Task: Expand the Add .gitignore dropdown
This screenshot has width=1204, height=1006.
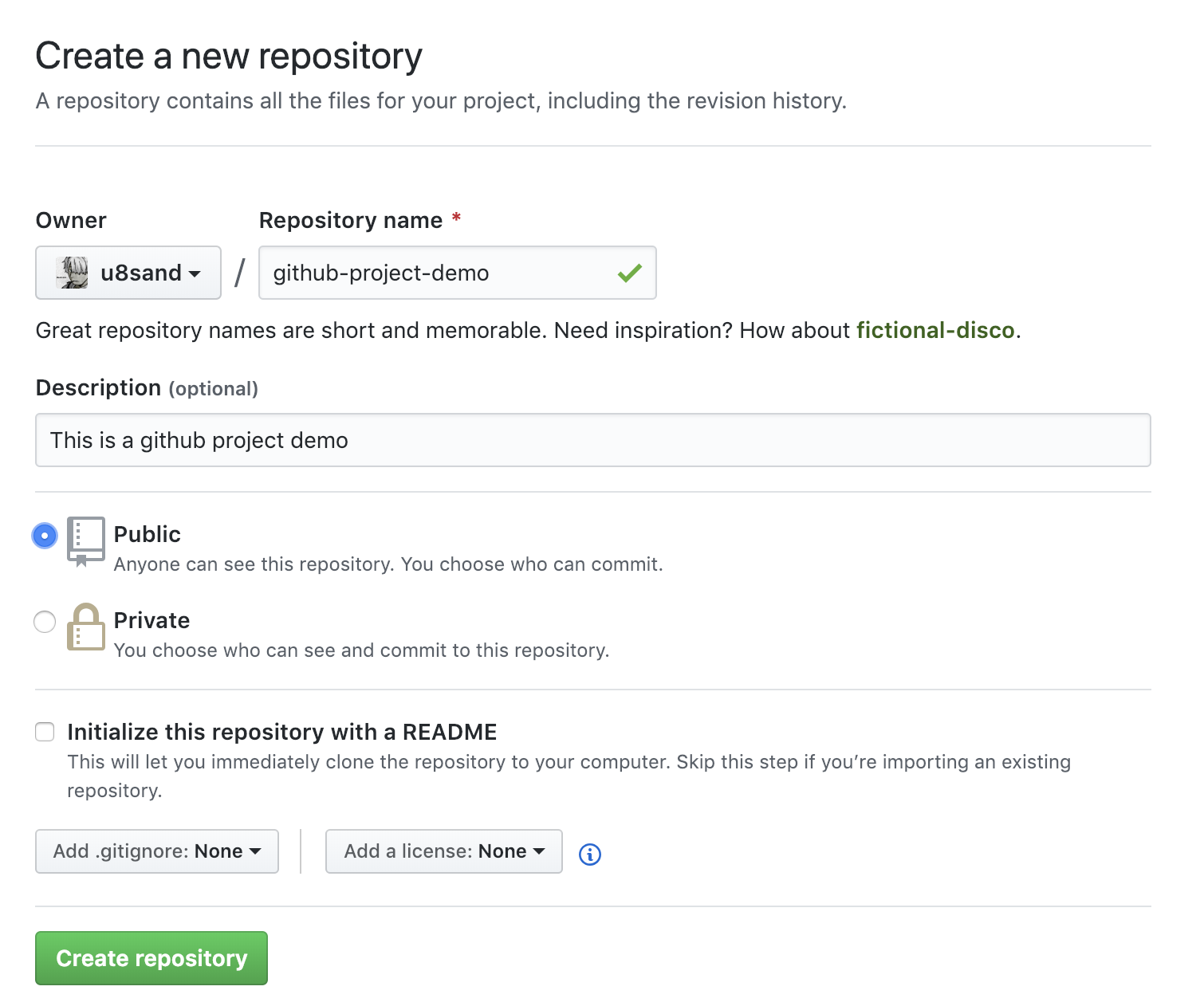Action: pos(157,851)
